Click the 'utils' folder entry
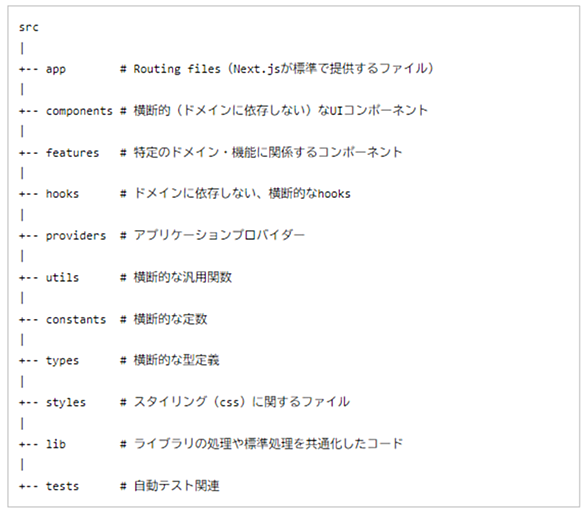The width and height of the screenshot is (586, 514). tap(62, 278)
